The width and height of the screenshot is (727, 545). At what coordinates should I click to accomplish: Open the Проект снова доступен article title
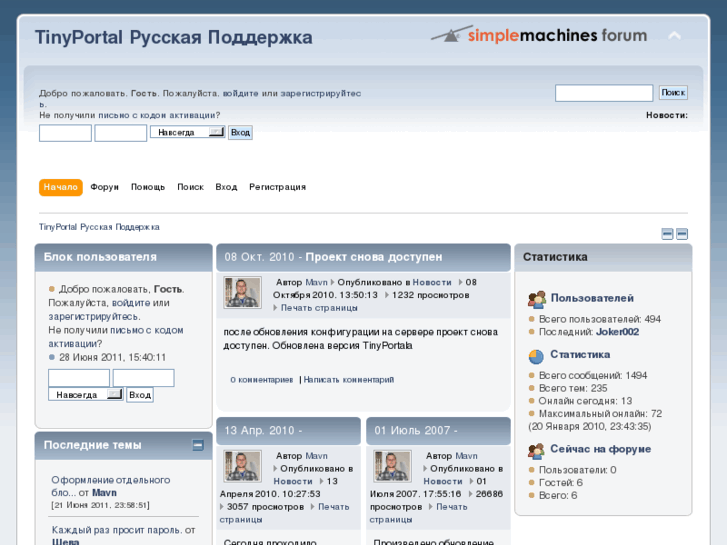(x=374, y=257)
